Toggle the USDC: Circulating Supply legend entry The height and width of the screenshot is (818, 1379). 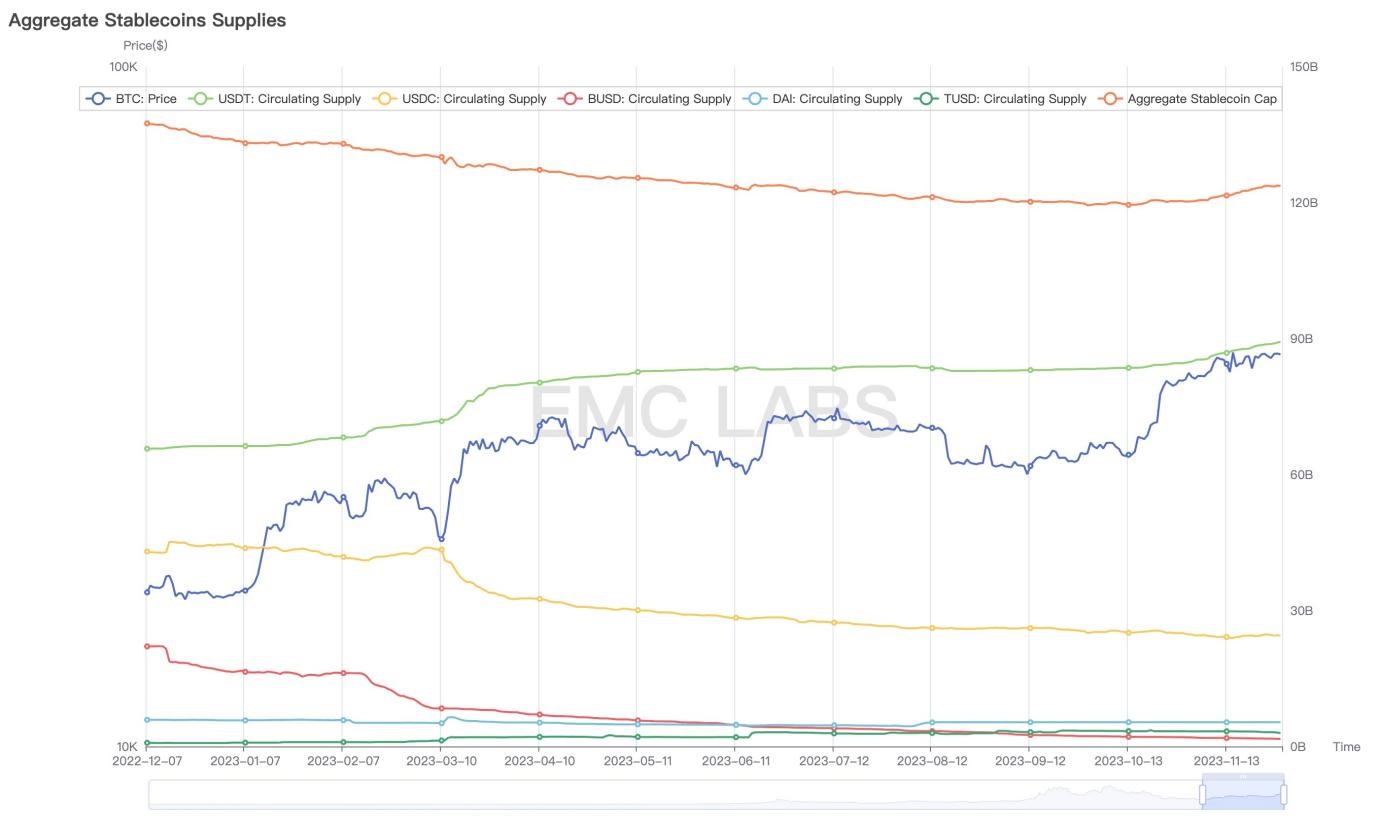tap(474, 99)
